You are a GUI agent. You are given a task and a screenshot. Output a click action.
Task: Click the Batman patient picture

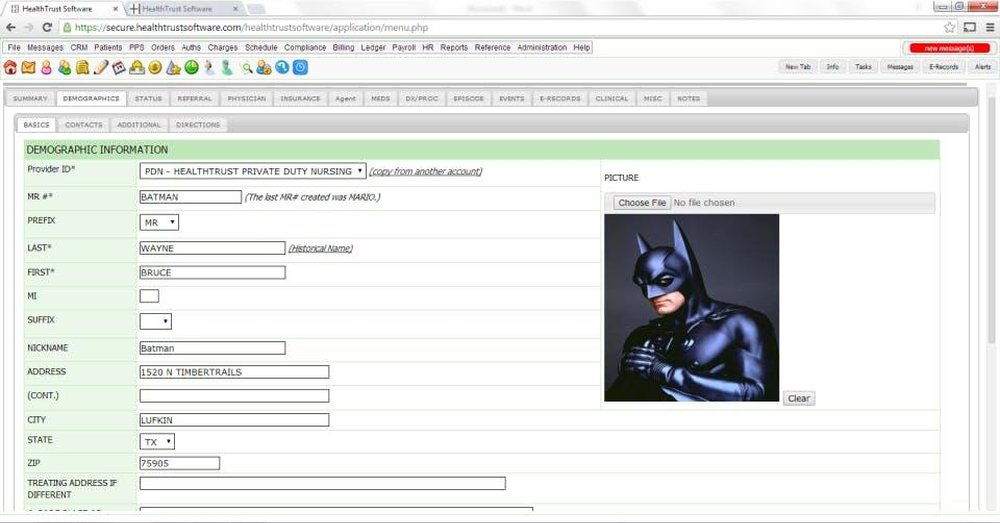[691, 307]
